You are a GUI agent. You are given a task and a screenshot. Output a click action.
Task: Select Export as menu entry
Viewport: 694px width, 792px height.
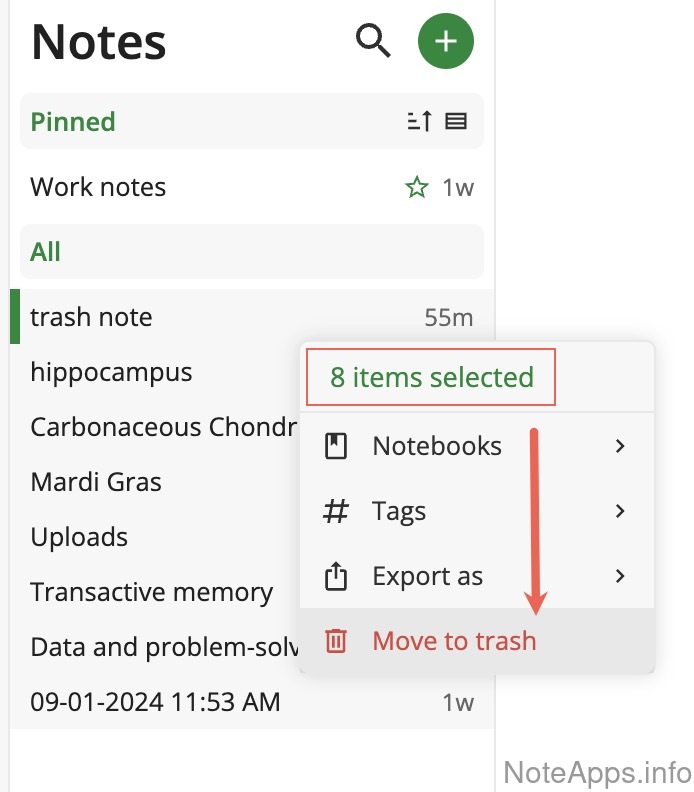pos(428,576)
